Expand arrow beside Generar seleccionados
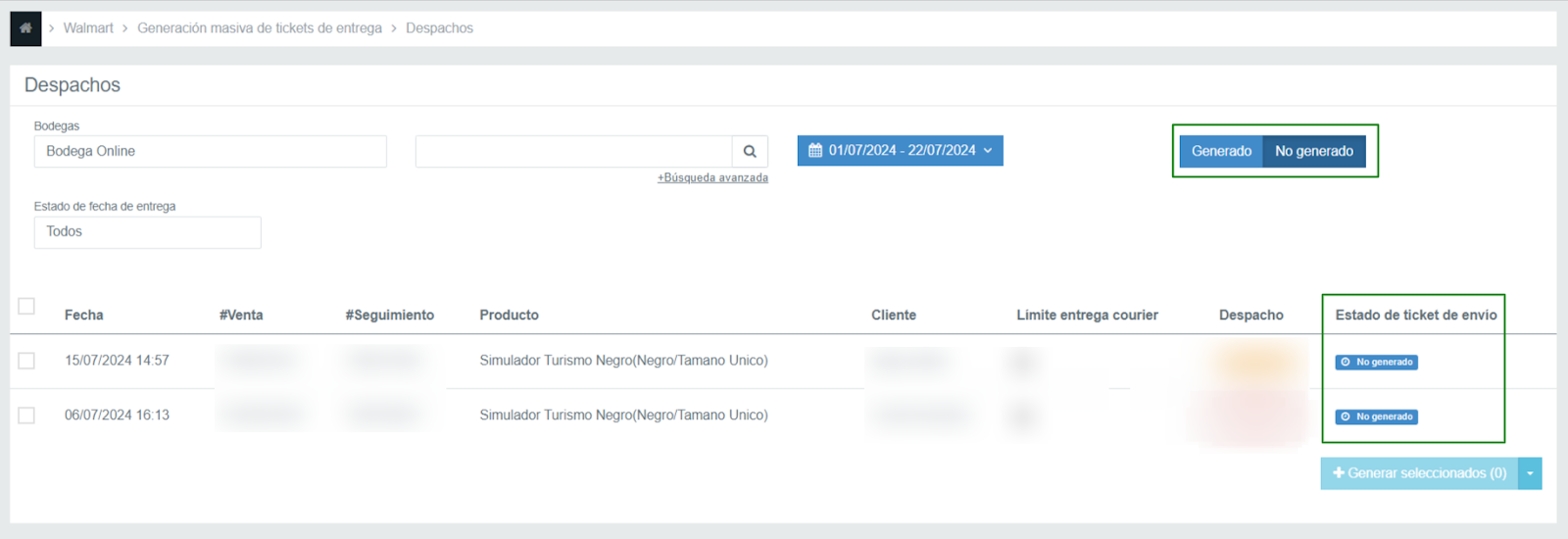The height and width of the screenshot is (539, 1568). 1530,473
